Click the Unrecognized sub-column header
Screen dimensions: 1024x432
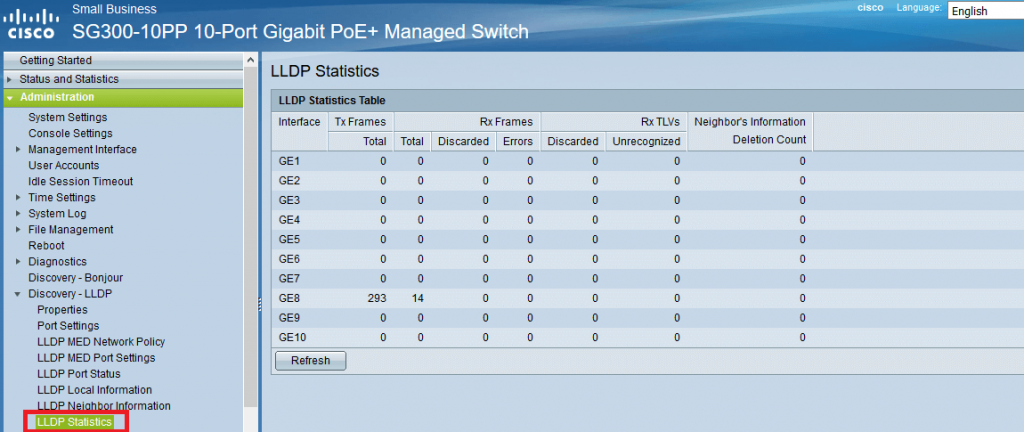click(x=646, y=141)
